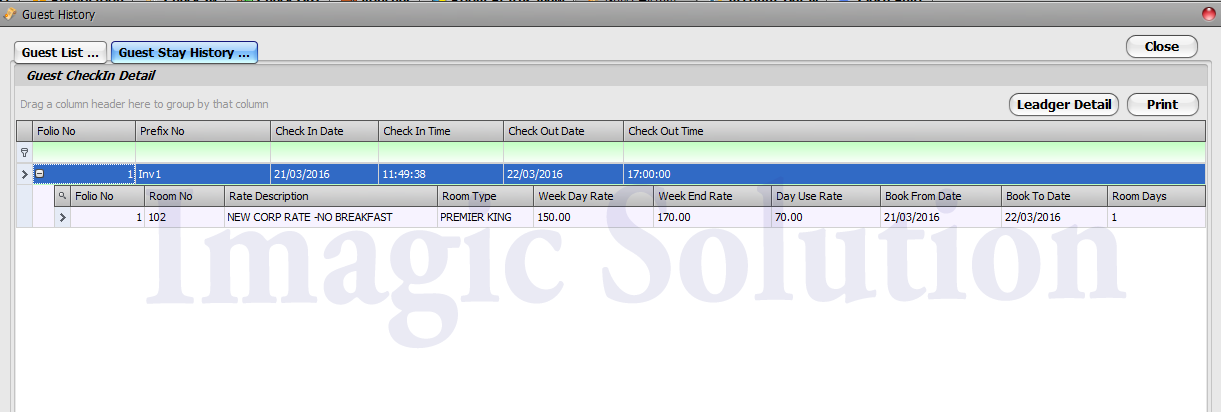1221x412 pixels.
Task: Sort by Check In Date column
Action: [x=324, y=131]
